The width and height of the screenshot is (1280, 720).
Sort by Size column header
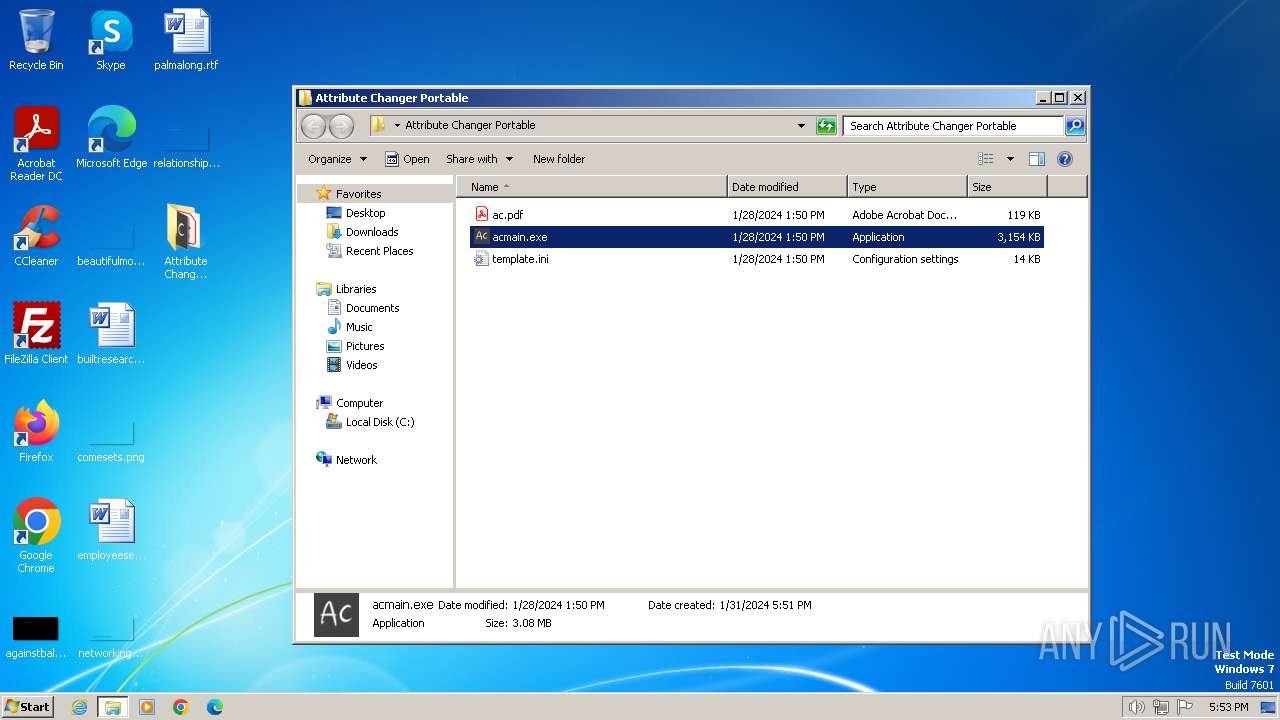click(1007, 187)
